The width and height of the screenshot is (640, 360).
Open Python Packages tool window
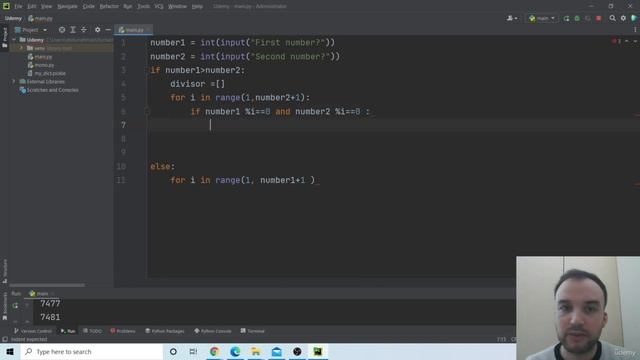pyautogui.click(x=165, y=331)
